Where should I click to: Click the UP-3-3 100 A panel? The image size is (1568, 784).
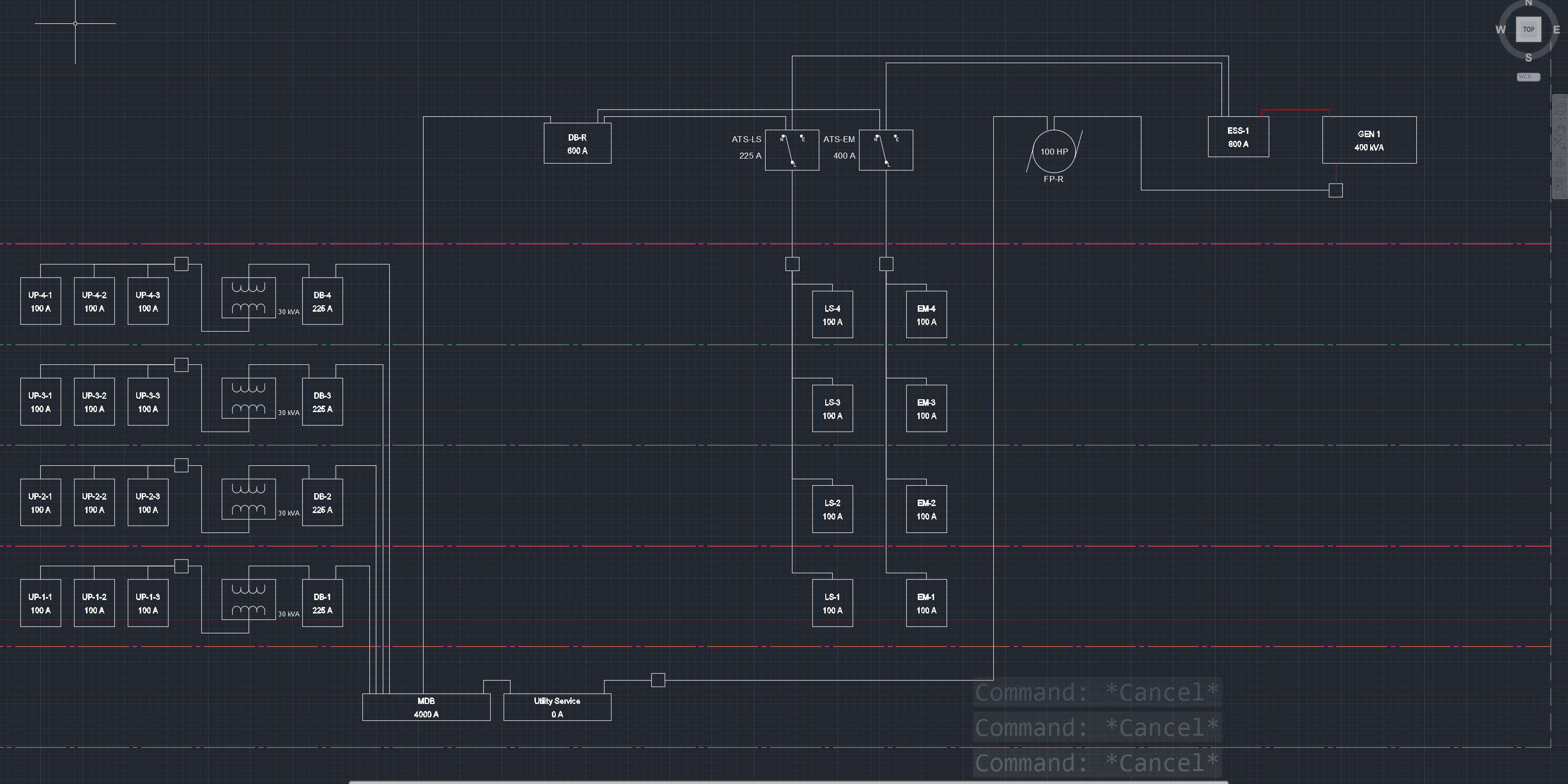pos(148,402)
